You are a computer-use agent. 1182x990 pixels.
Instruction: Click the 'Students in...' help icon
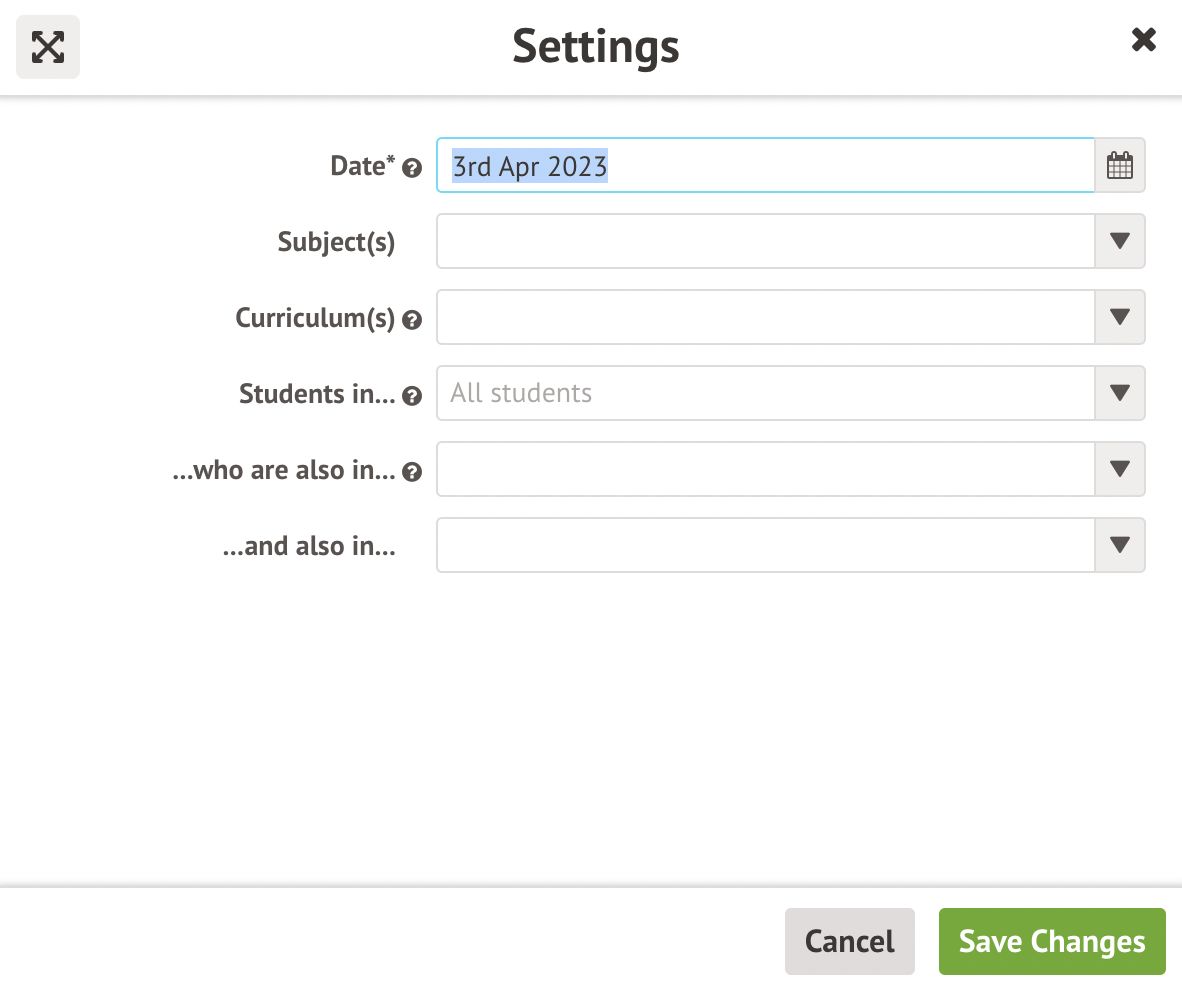(411, 397)
